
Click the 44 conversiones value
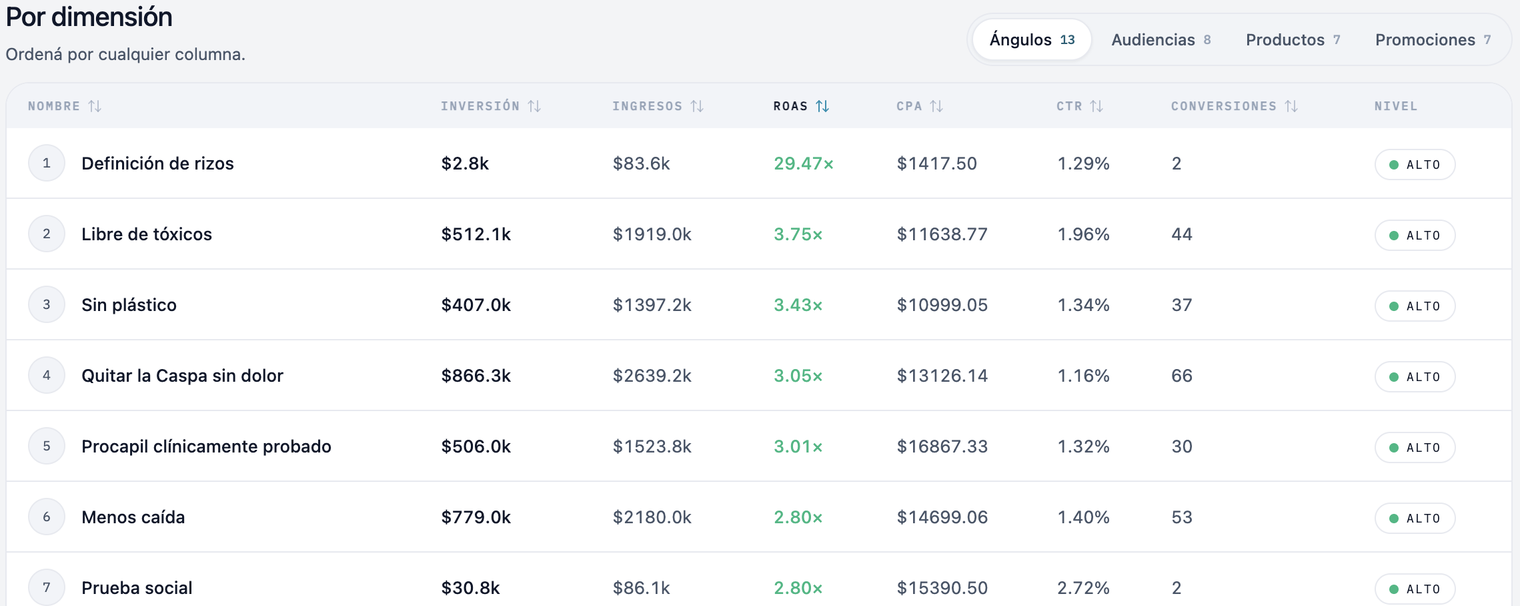(x=1182, y=234)
